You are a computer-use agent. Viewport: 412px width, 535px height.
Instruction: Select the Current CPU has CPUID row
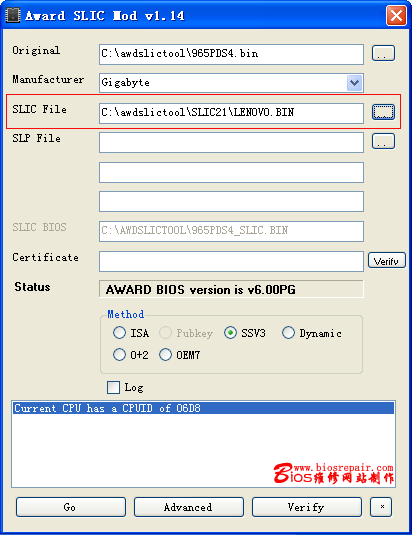(x=204, y=408)
